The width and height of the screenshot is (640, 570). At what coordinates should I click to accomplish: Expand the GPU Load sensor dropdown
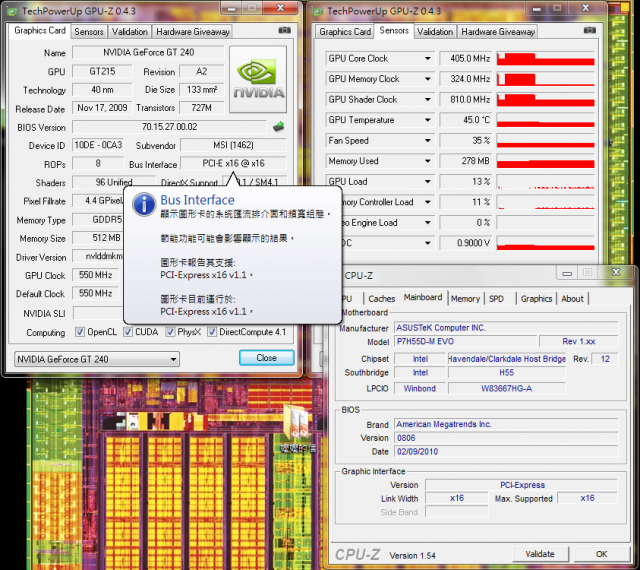click(427, 181)
